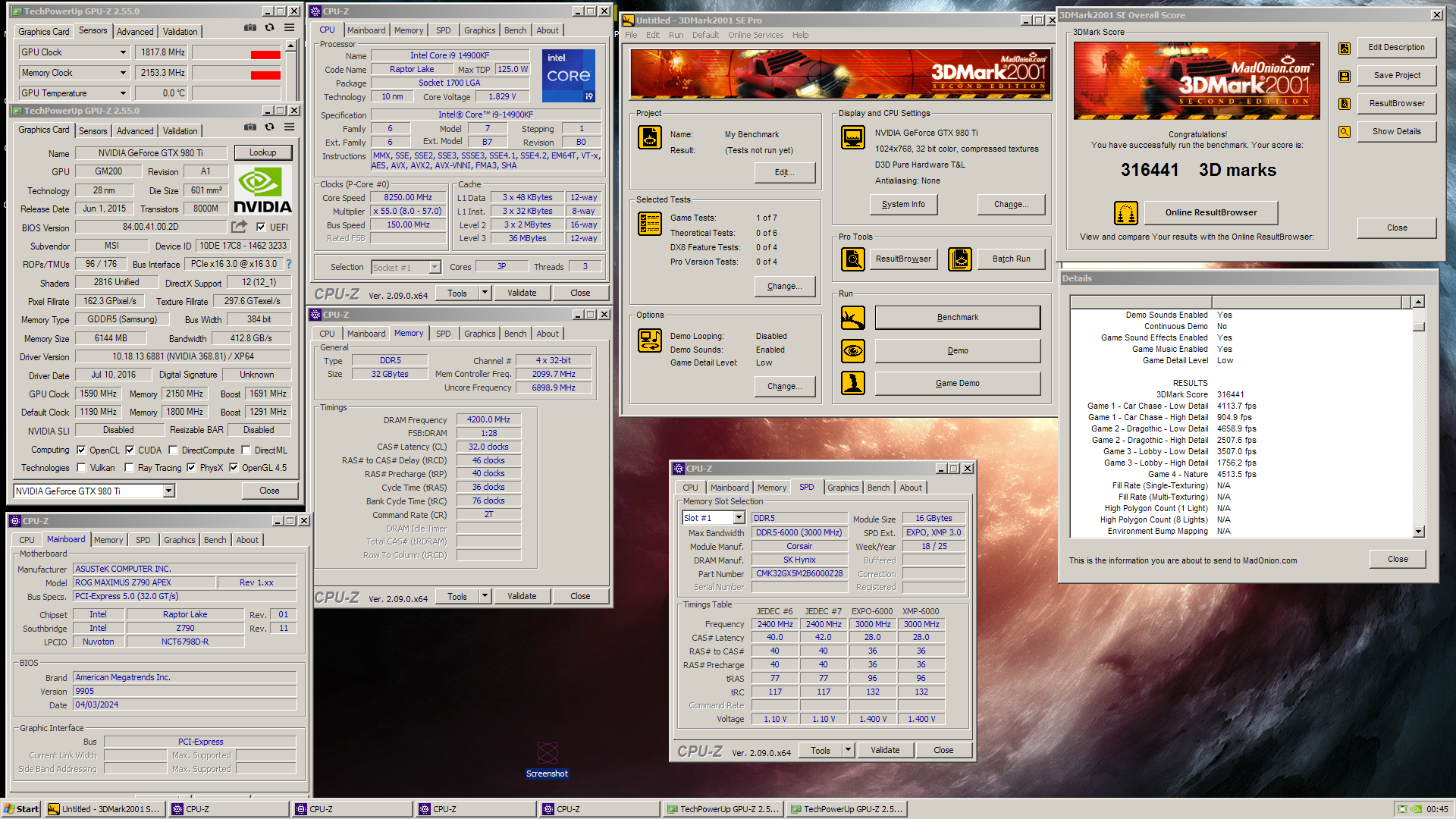Open the Socket #1 selection dropdown
Screen dimensions: 1456x819
click(x=435, y=267)
